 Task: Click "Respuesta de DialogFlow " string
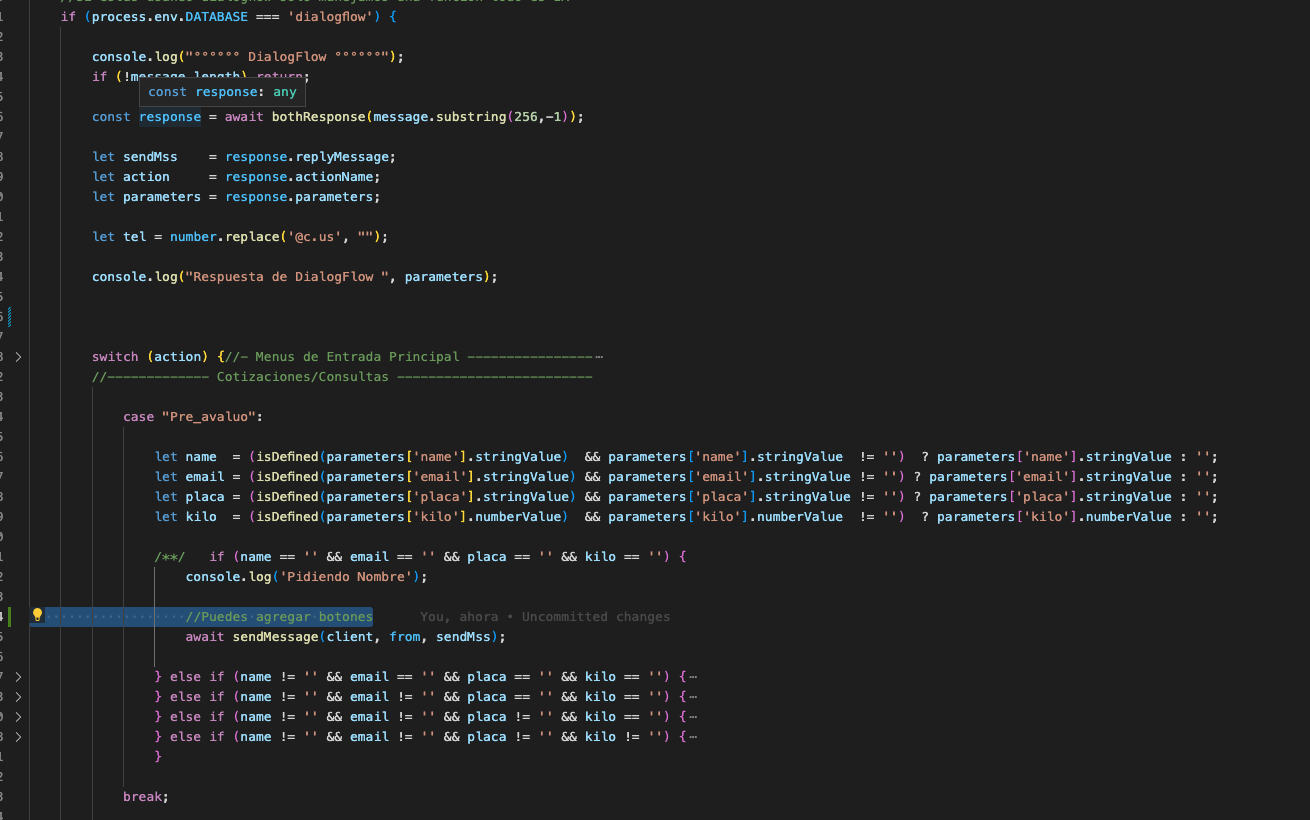point(288,277)
